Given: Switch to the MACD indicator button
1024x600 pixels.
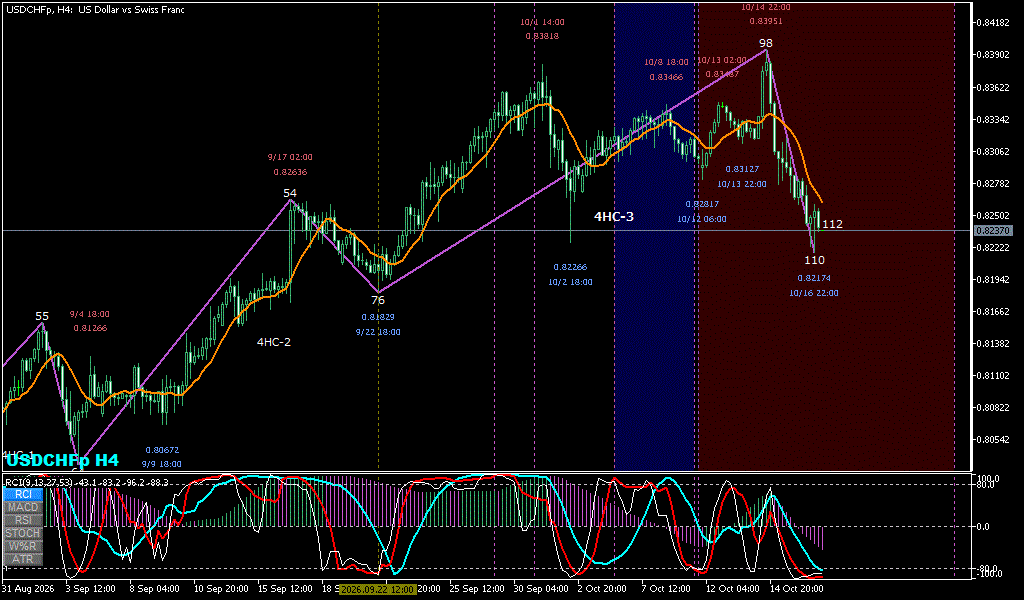Looking at the screenshot, I should (24, 507).
